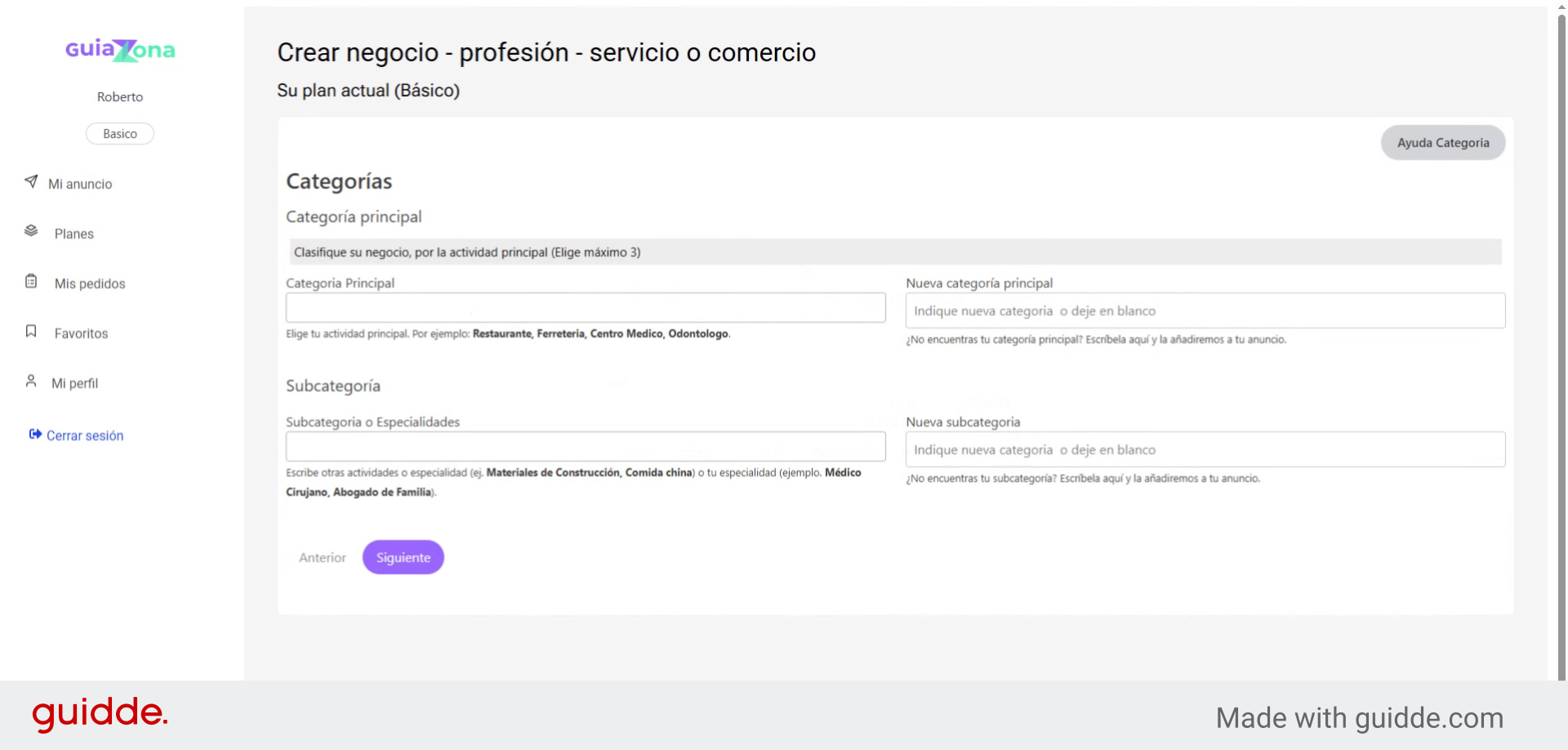Click the Cerrar sesión link
This screenshot has width=1568, height=750.
pyautogui.click(x=85, y=435)
